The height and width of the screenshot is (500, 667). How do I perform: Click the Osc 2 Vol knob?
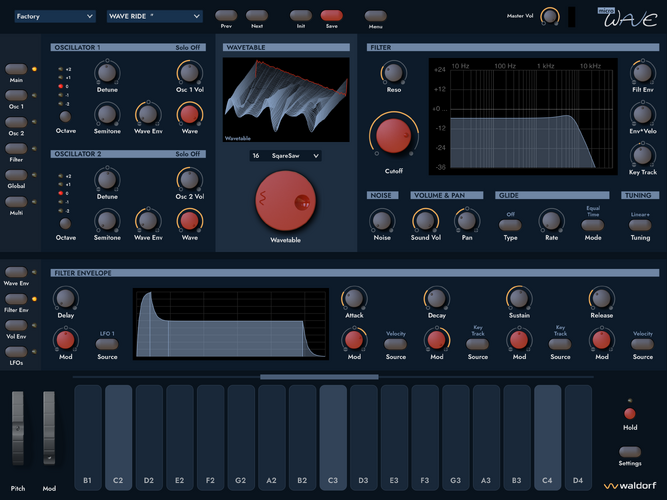click(190, 180)
